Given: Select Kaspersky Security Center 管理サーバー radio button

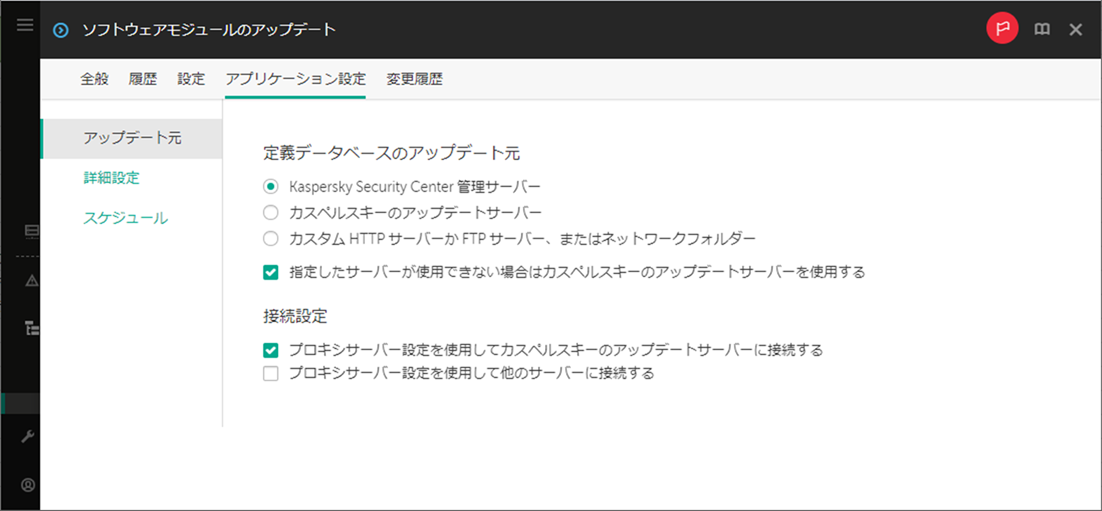Looking at the screenshot, I should pyautogui.click(x=271, y=187).
